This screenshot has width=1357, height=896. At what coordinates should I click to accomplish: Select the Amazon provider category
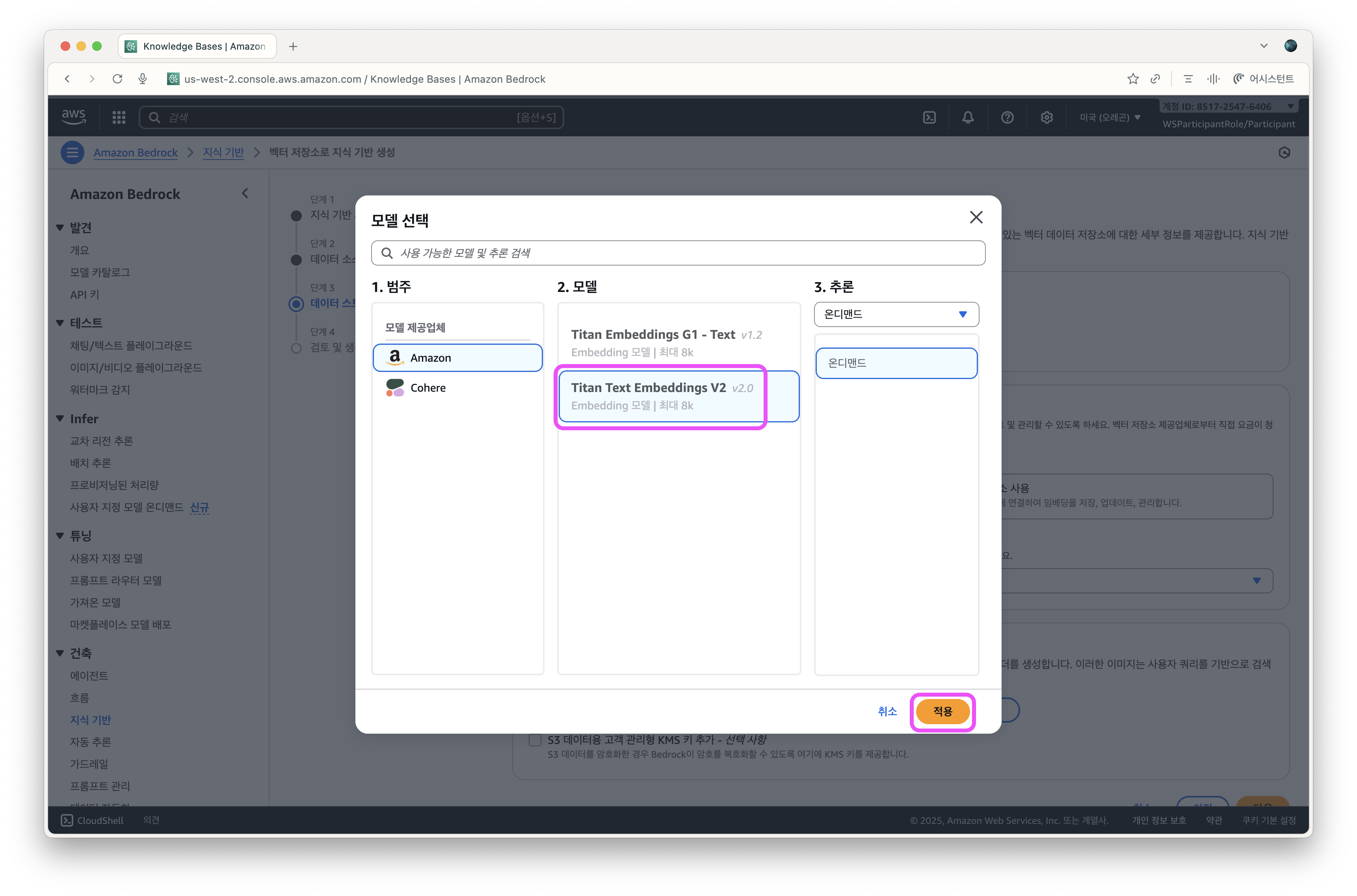tap(458, 358)
